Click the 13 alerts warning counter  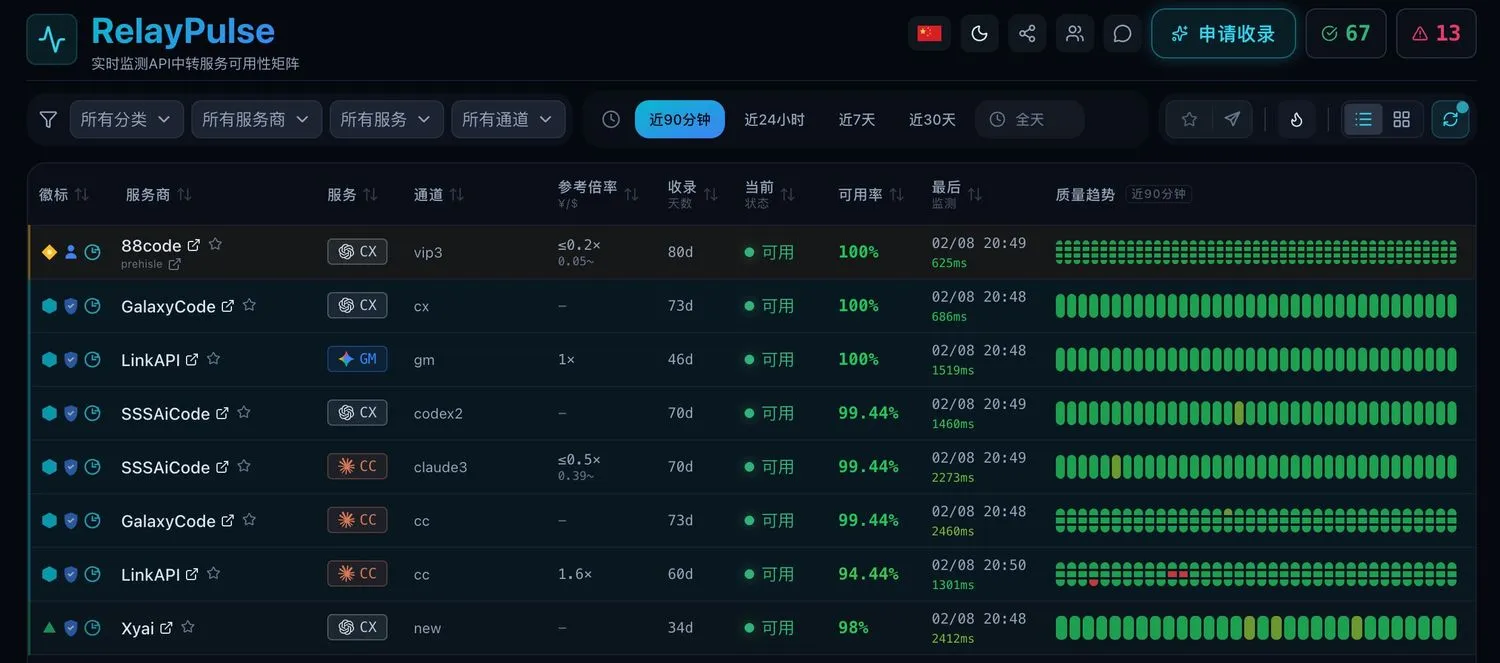1436,34
